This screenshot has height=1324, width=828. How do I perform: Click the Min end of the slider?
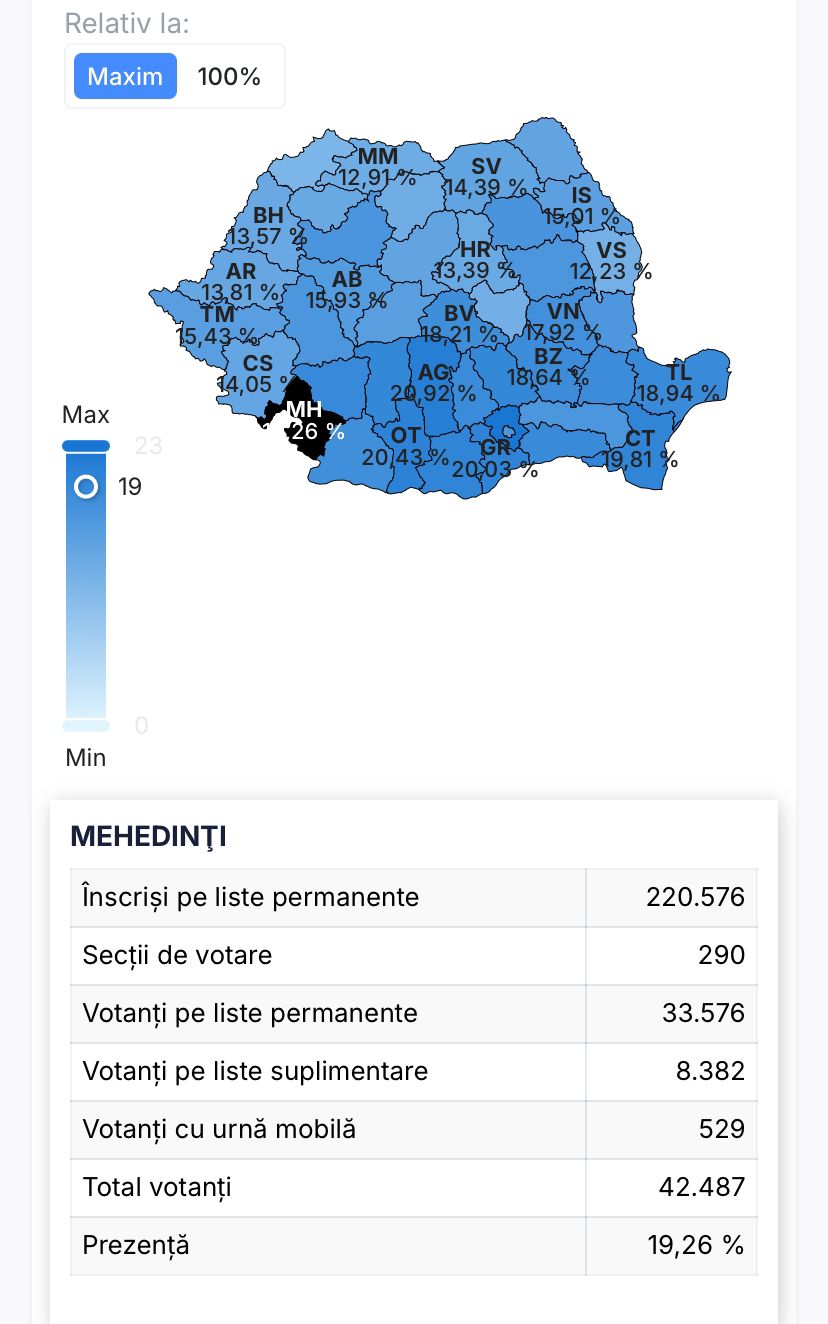pos(86,726)
